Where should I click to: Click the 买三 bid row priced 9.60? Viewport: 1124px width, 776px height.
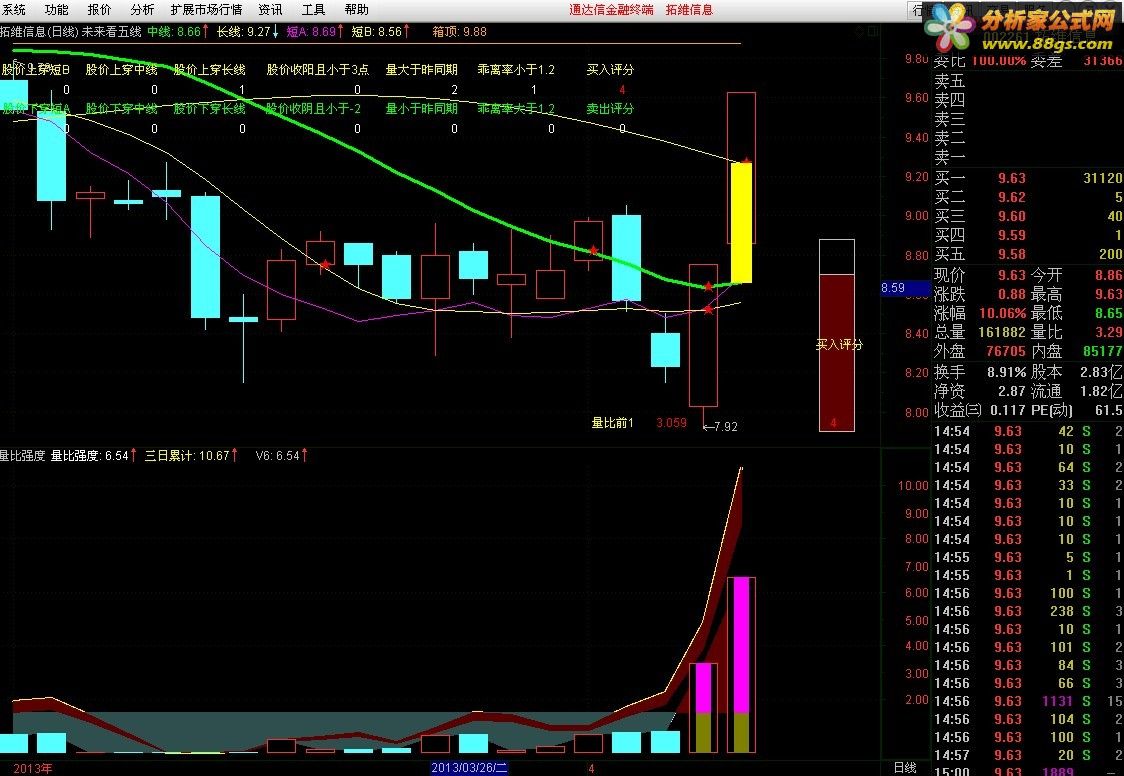pos(1028,216)
